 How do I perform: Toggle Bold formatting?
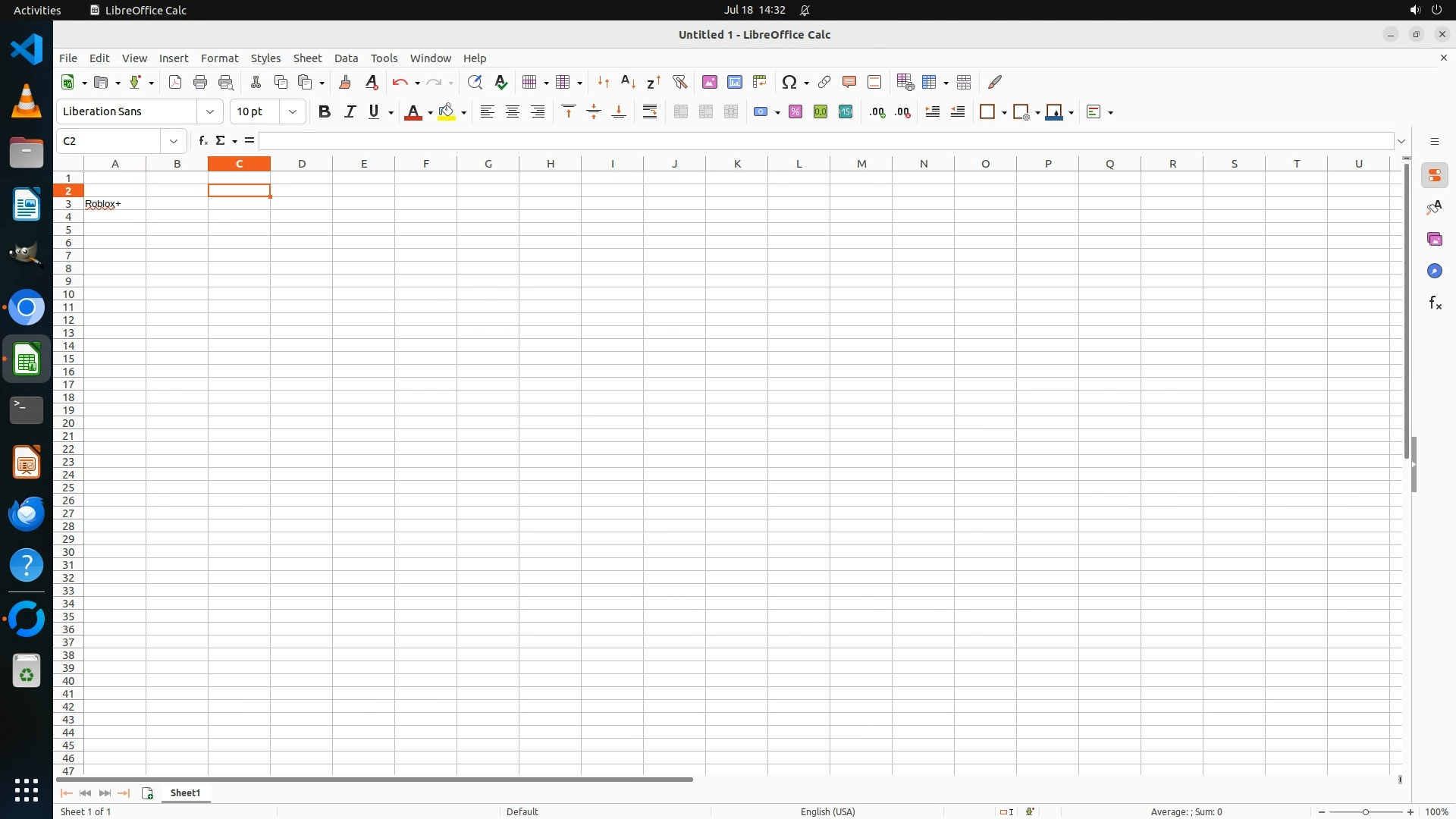(x=324, y=111)
